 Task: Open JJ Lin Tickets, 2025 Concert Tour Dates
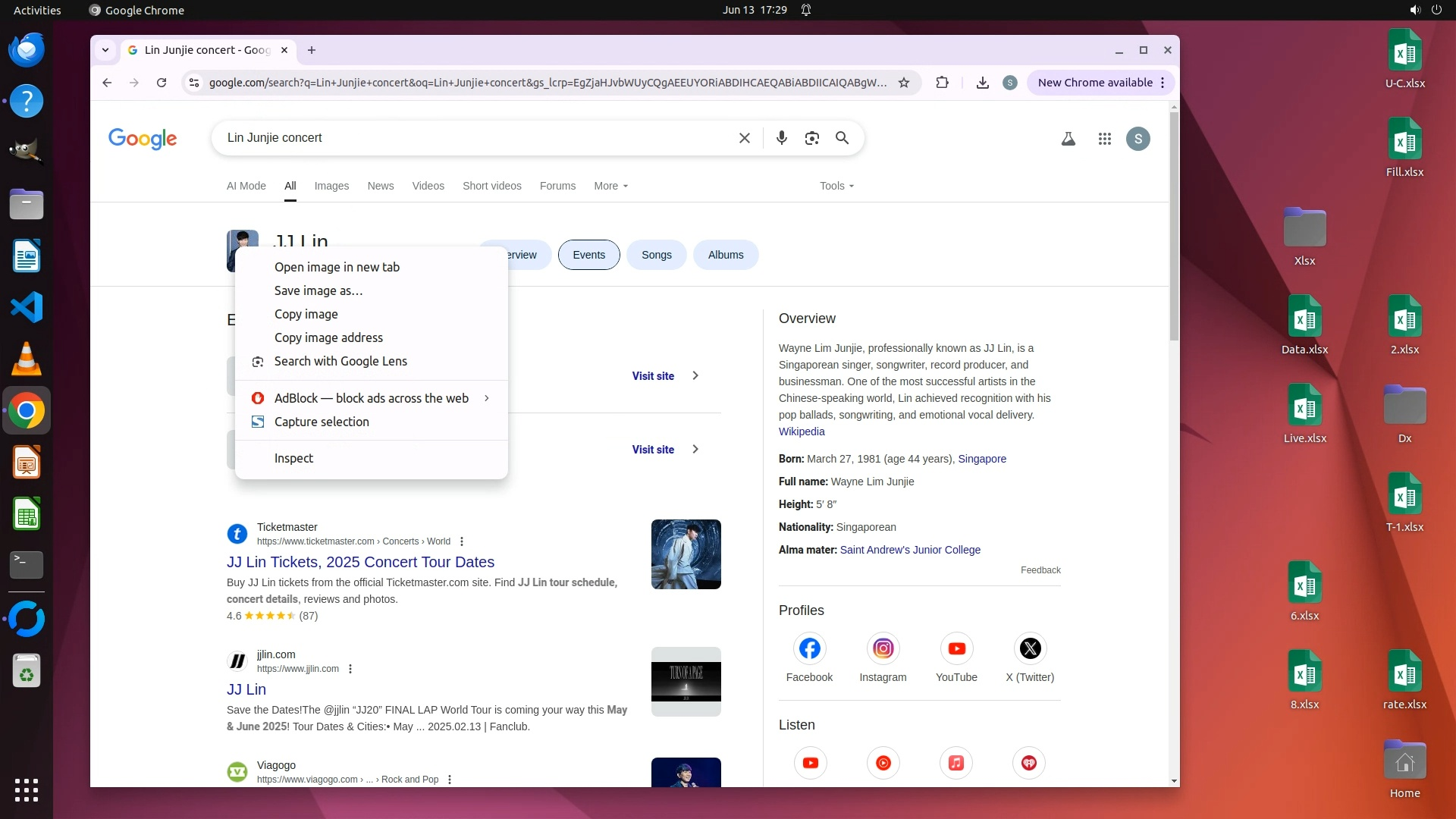click(x=360, y=562)
